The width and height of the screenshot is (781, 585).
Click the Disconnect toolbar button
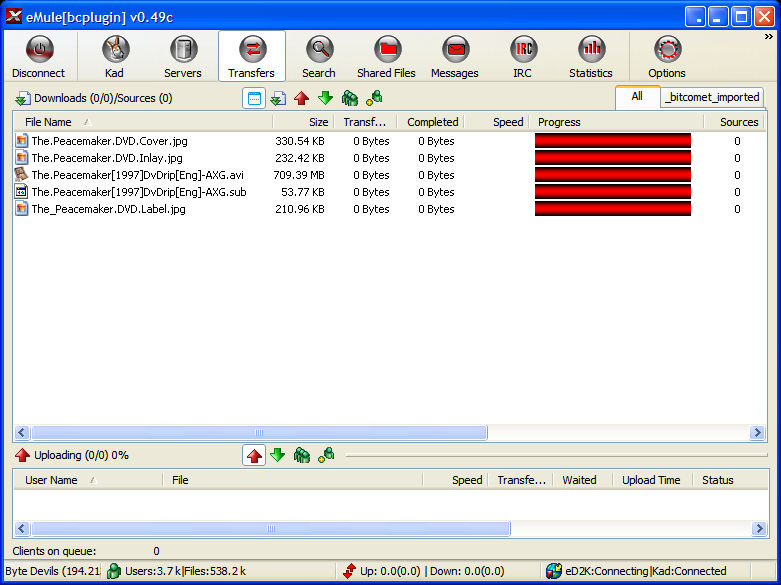[38, 56]
